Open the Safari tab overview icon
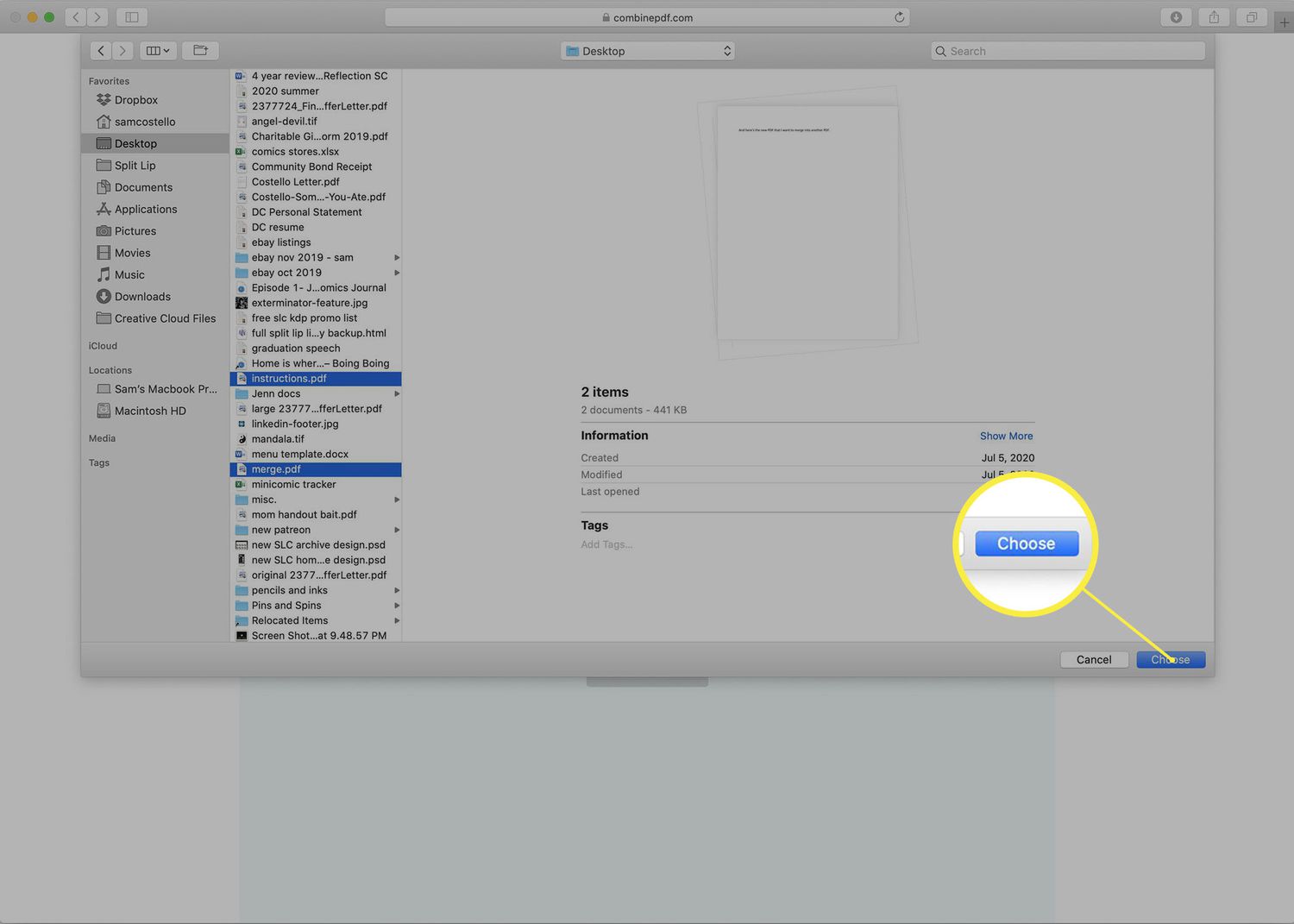The width and height of the screenshot is (1294, 924). click(x=1251, y=17)
